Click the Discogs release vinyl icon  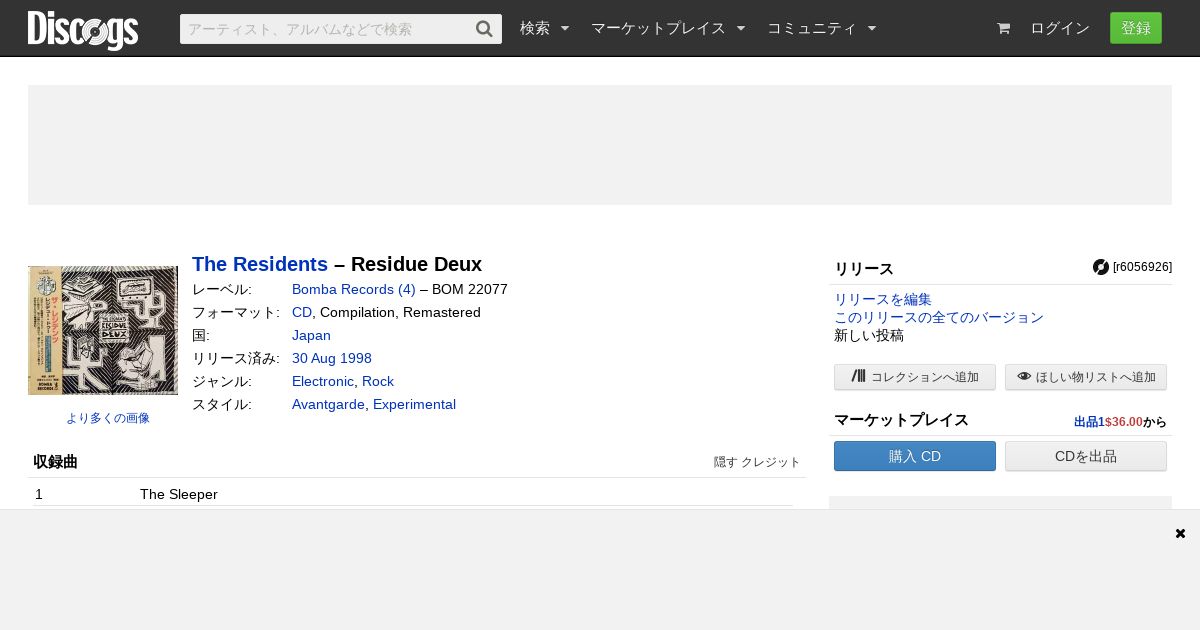1101,267
